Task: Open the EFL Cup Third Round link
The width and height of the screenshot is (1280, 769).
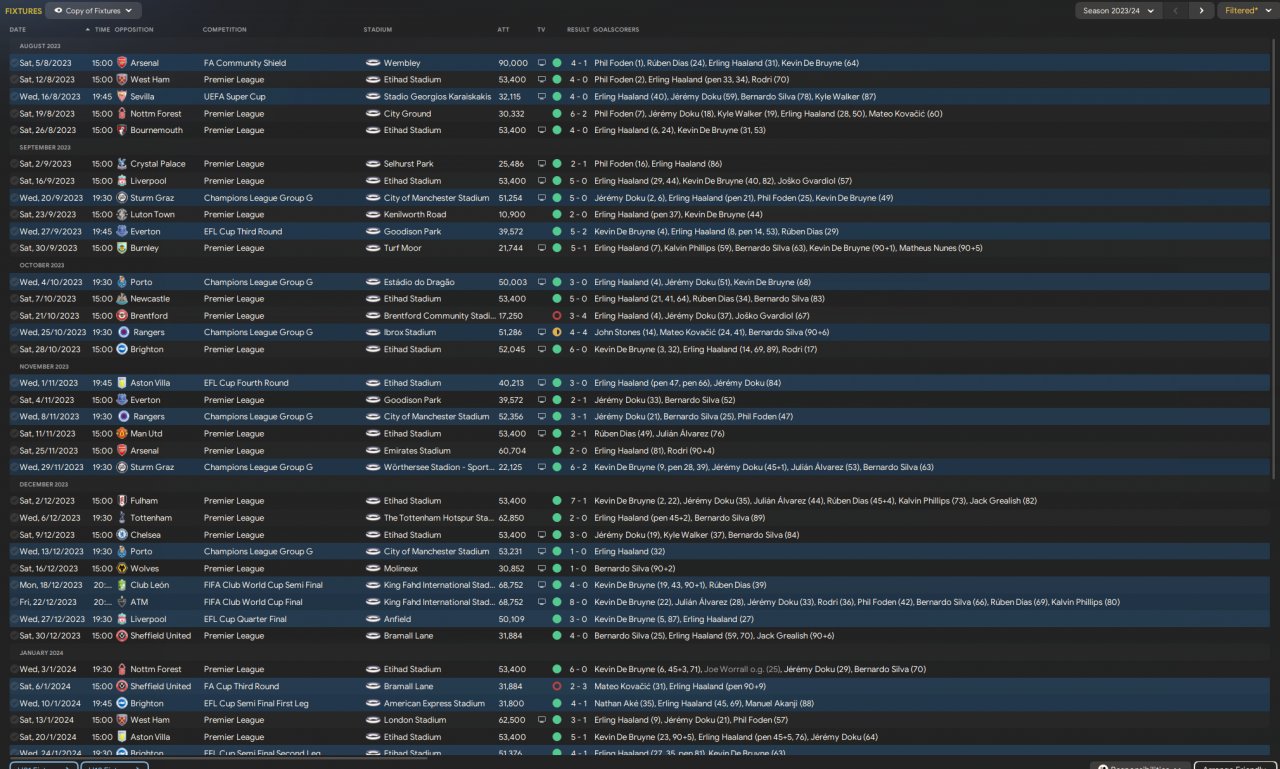Action: [243, 231]
